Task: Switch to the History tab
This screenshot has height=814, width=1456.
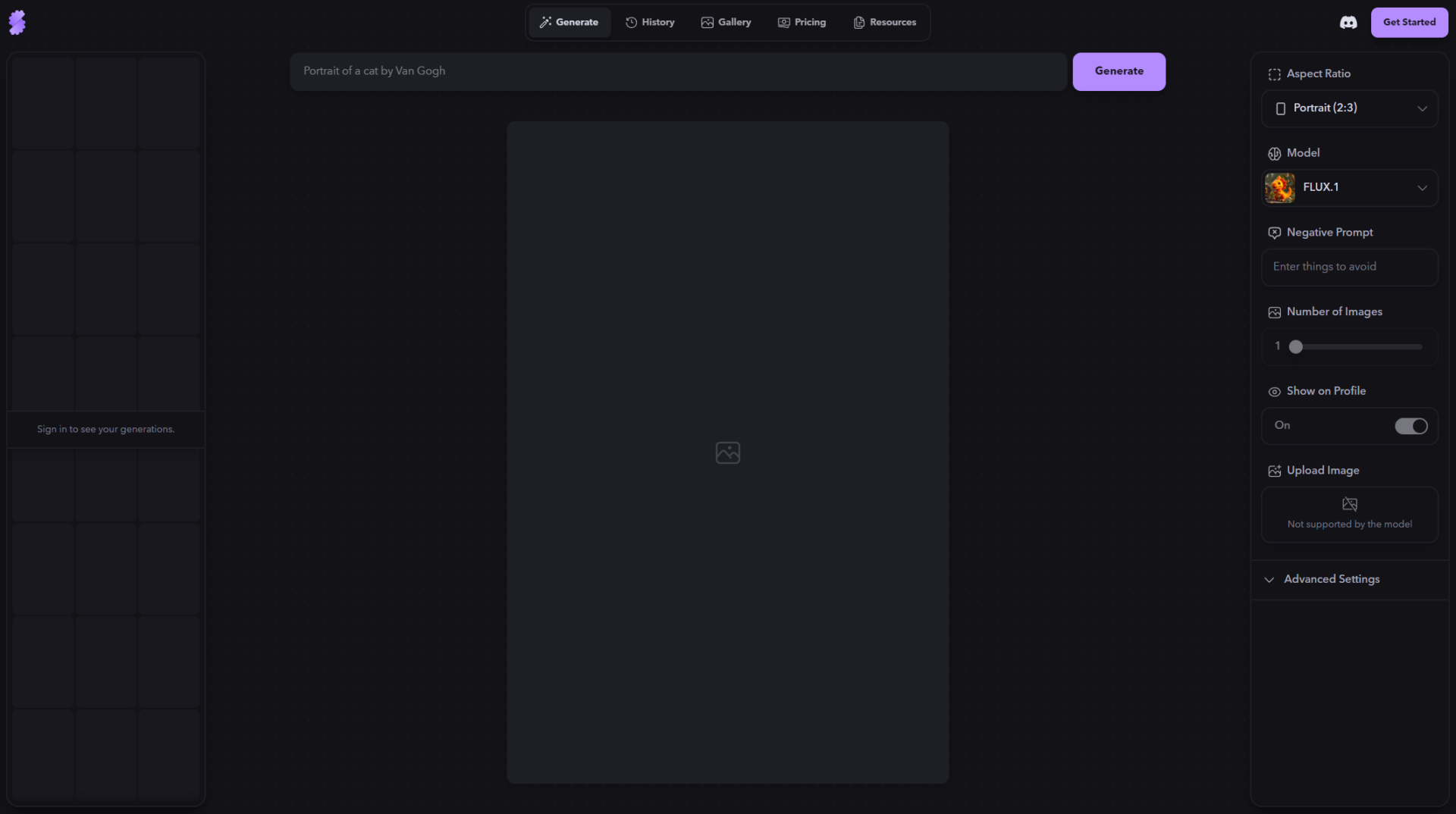Action: 650,23
